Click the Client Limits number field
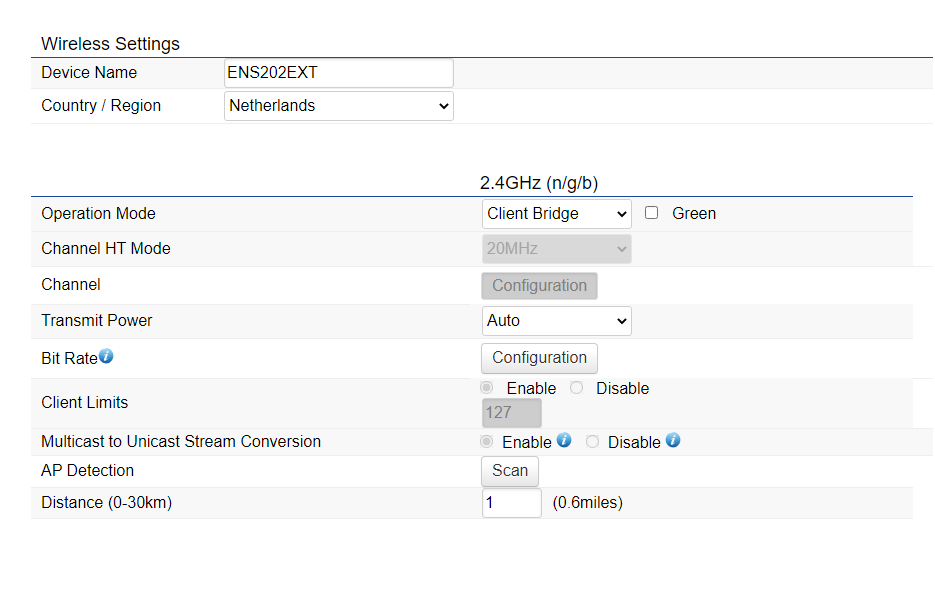 point(511,413)
